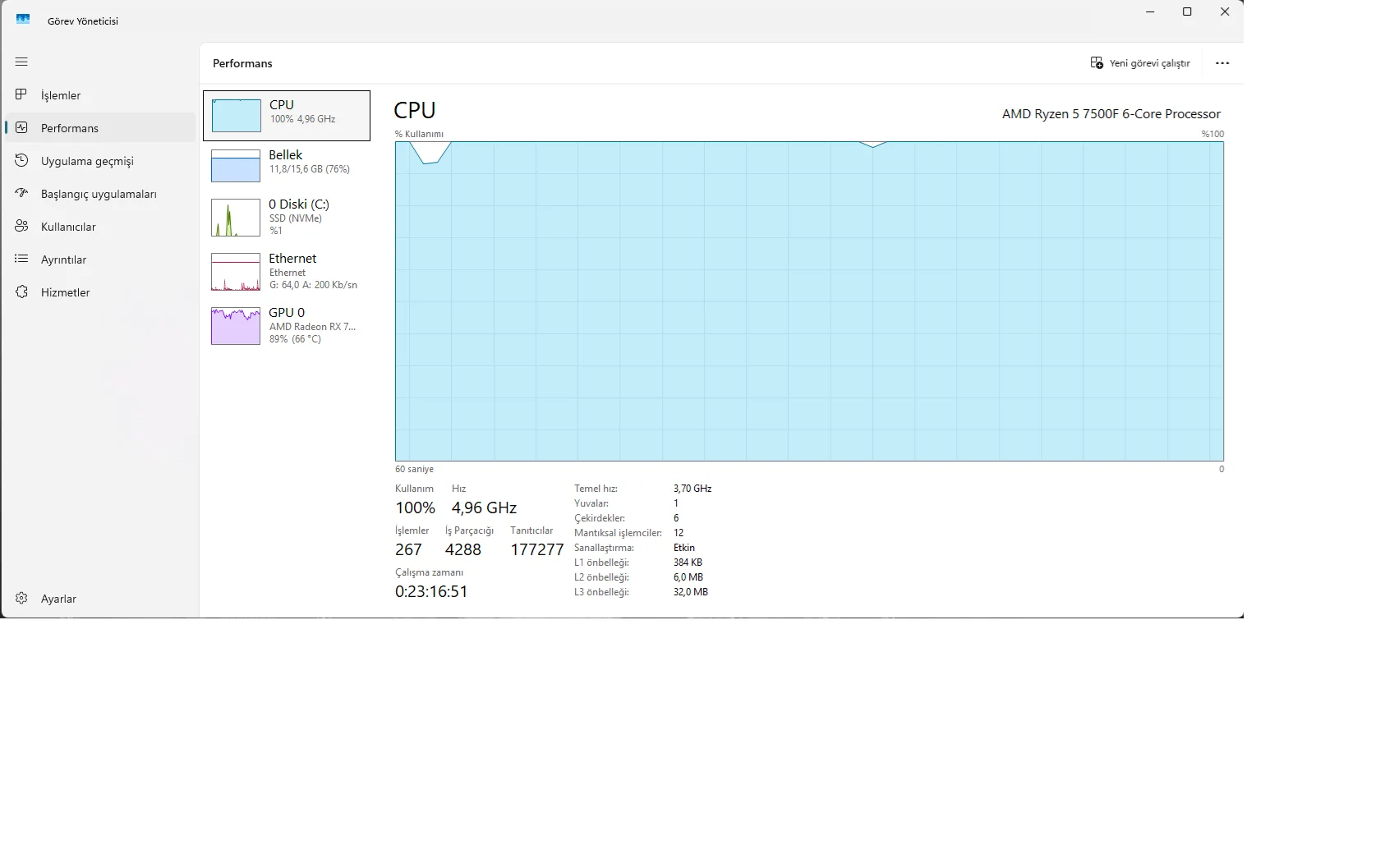Screen dimensions: 1394x868
Task: Select the Ethernet performance entry
Action: (287, 272)
